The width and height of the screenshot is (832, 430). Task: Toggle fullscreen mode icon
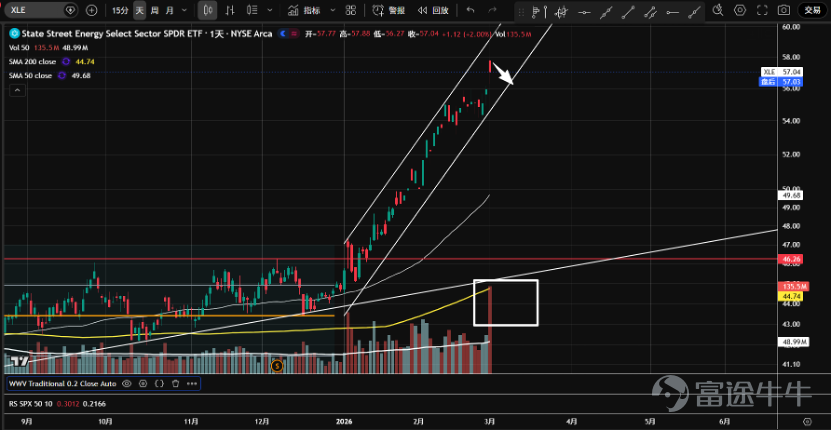click(x=762, y=10)
